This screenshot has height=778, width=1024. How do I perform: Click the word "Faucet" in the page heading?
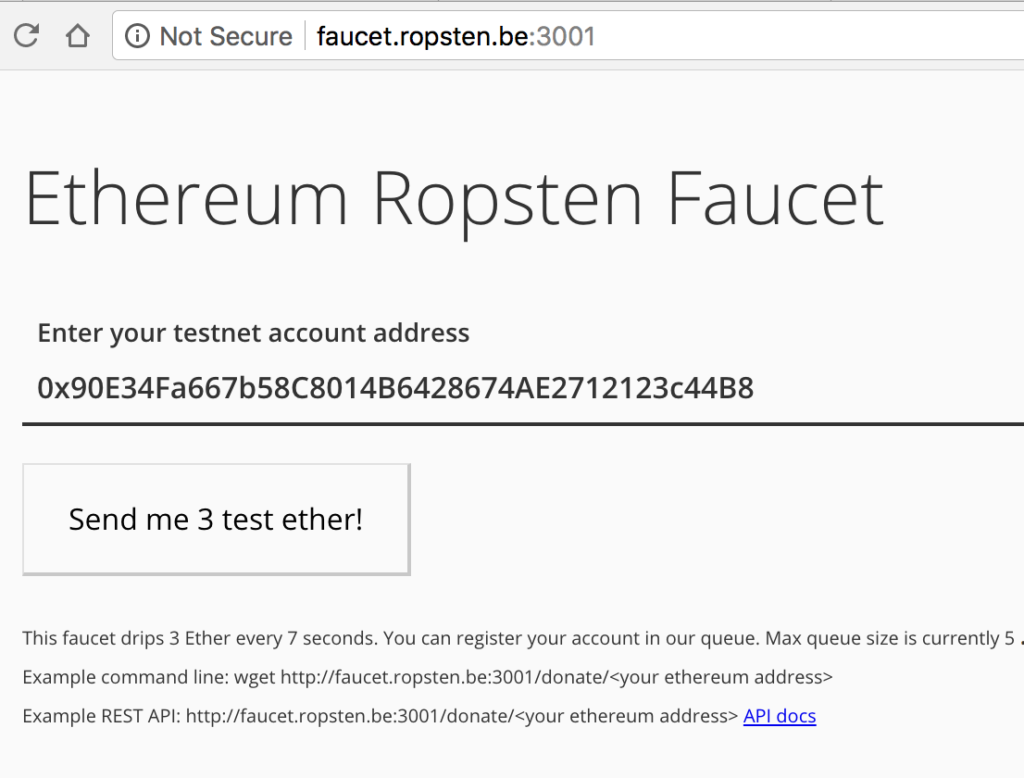point(776,197)
